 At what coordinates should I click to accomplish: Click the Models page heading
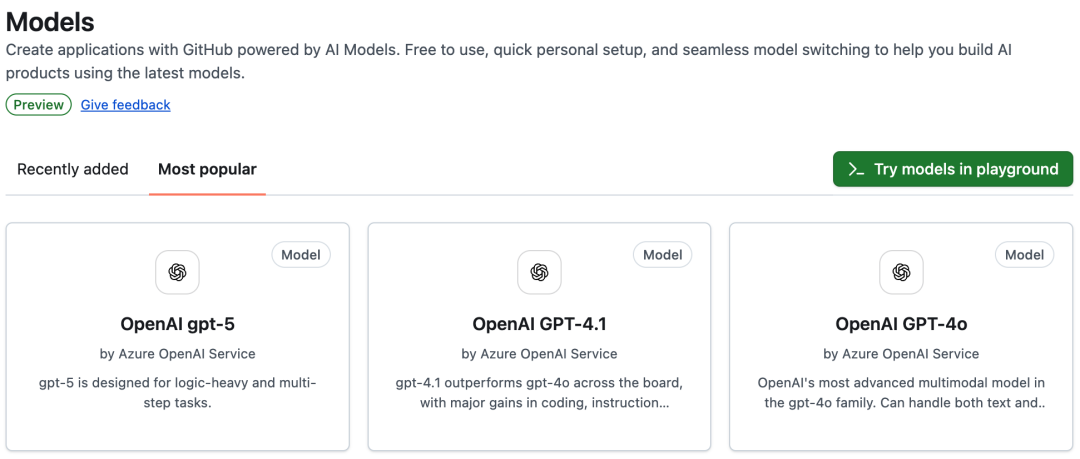[50, 21]
